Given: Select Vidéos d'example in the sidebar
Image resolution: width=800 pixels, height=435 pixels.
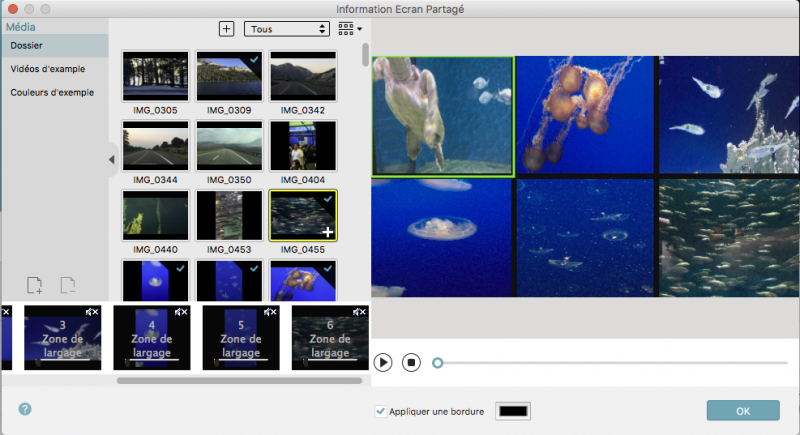Looking at the screenshot, I should 48,69.
